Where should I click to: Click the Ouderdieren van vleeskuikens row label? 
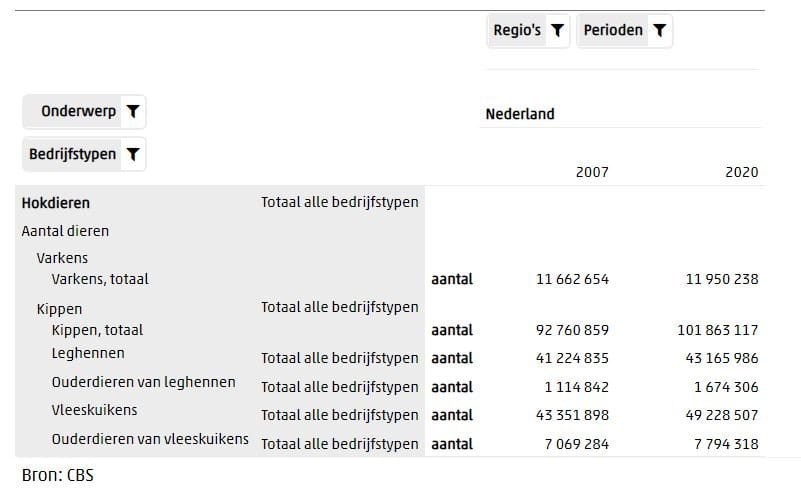click(x=150, y=439)
